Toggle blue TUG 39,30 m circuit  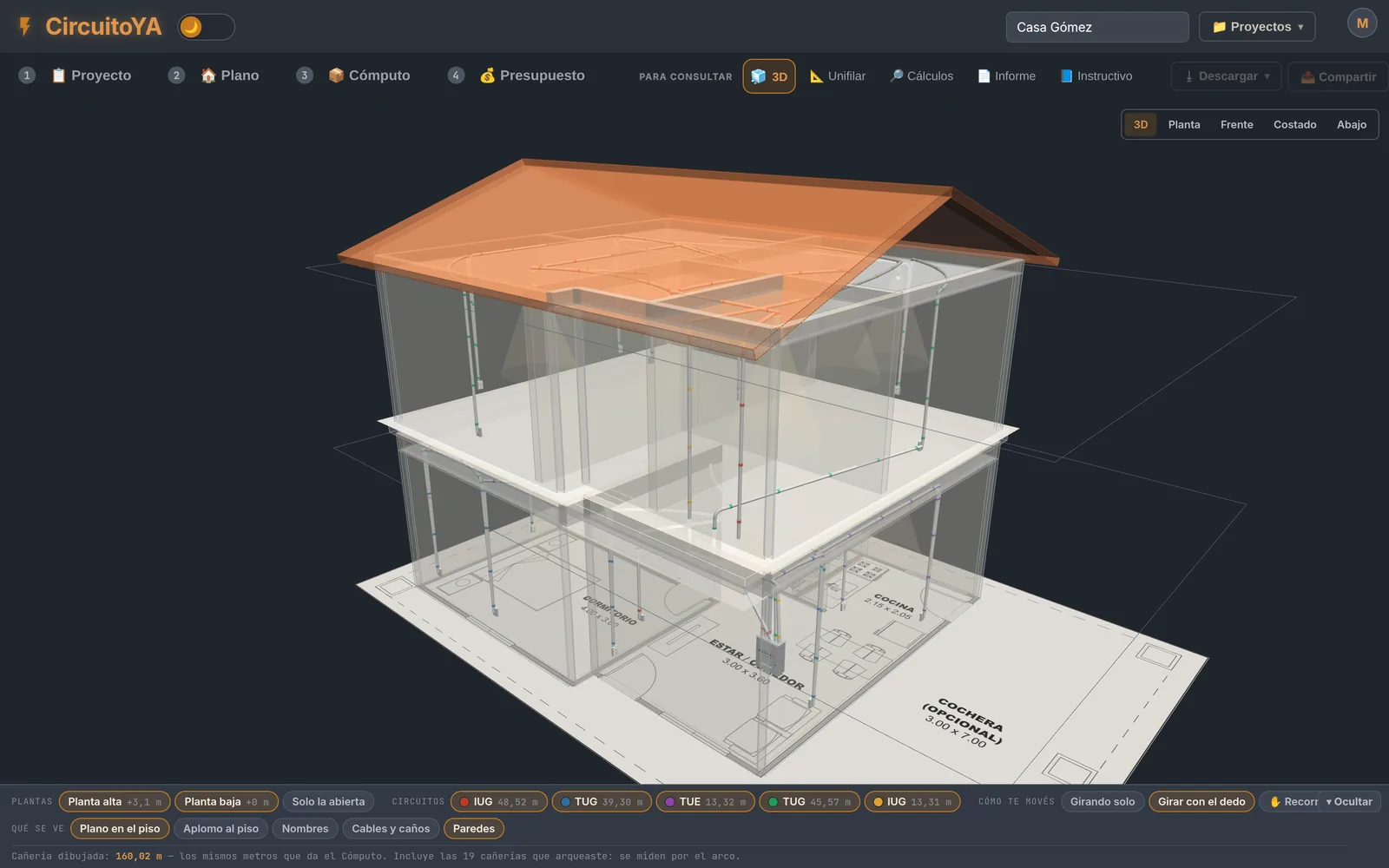(x=602, y=801)
